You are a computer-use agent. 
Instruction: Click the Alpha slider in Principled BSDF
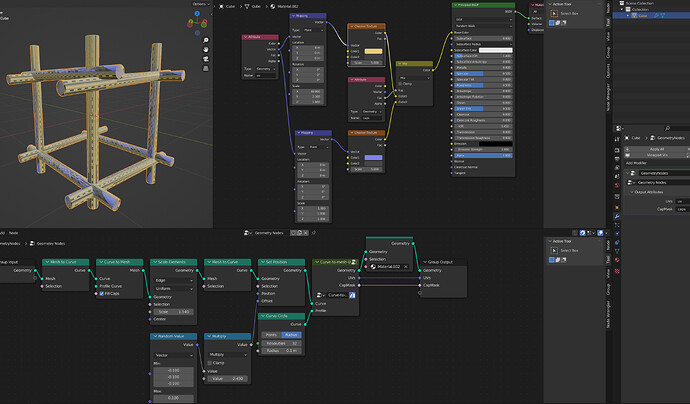(x=483, y=155)
